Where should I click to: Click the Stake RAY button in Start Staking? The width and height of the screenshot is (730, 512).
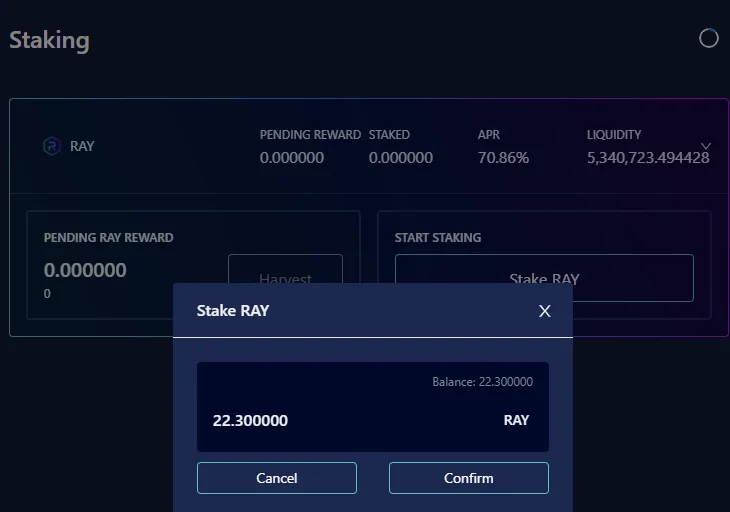point(544,278)
